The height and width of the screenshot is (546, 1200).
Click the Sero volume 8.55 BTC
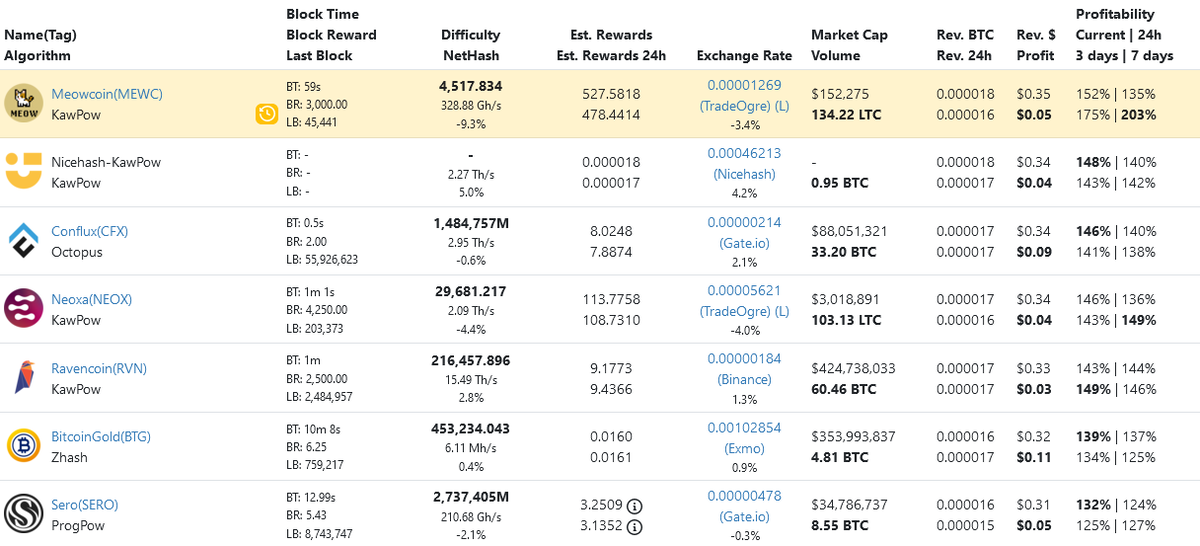841,525
